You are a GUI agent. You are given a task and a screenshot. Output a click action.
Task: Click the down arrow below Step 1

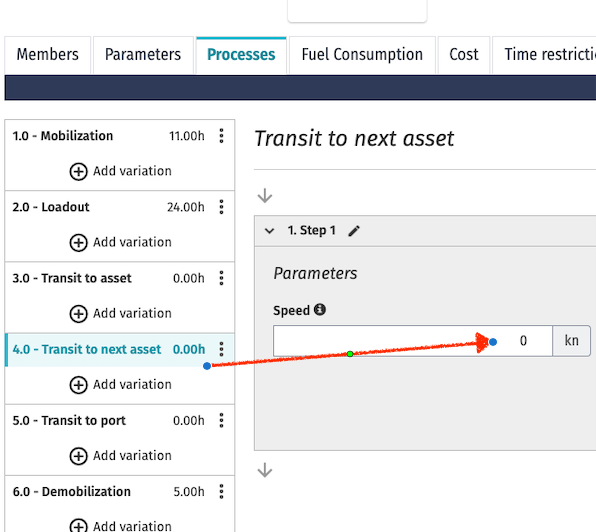tap(265, 470)
